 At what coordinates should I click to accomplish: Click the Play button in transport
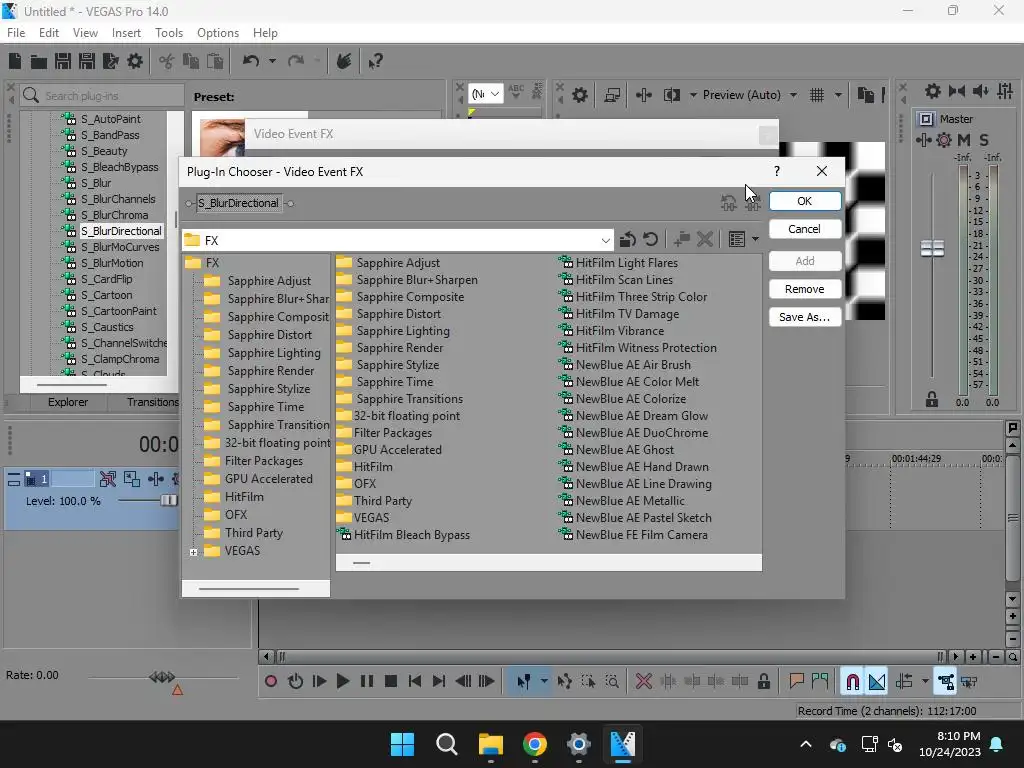tap(342, 682)
